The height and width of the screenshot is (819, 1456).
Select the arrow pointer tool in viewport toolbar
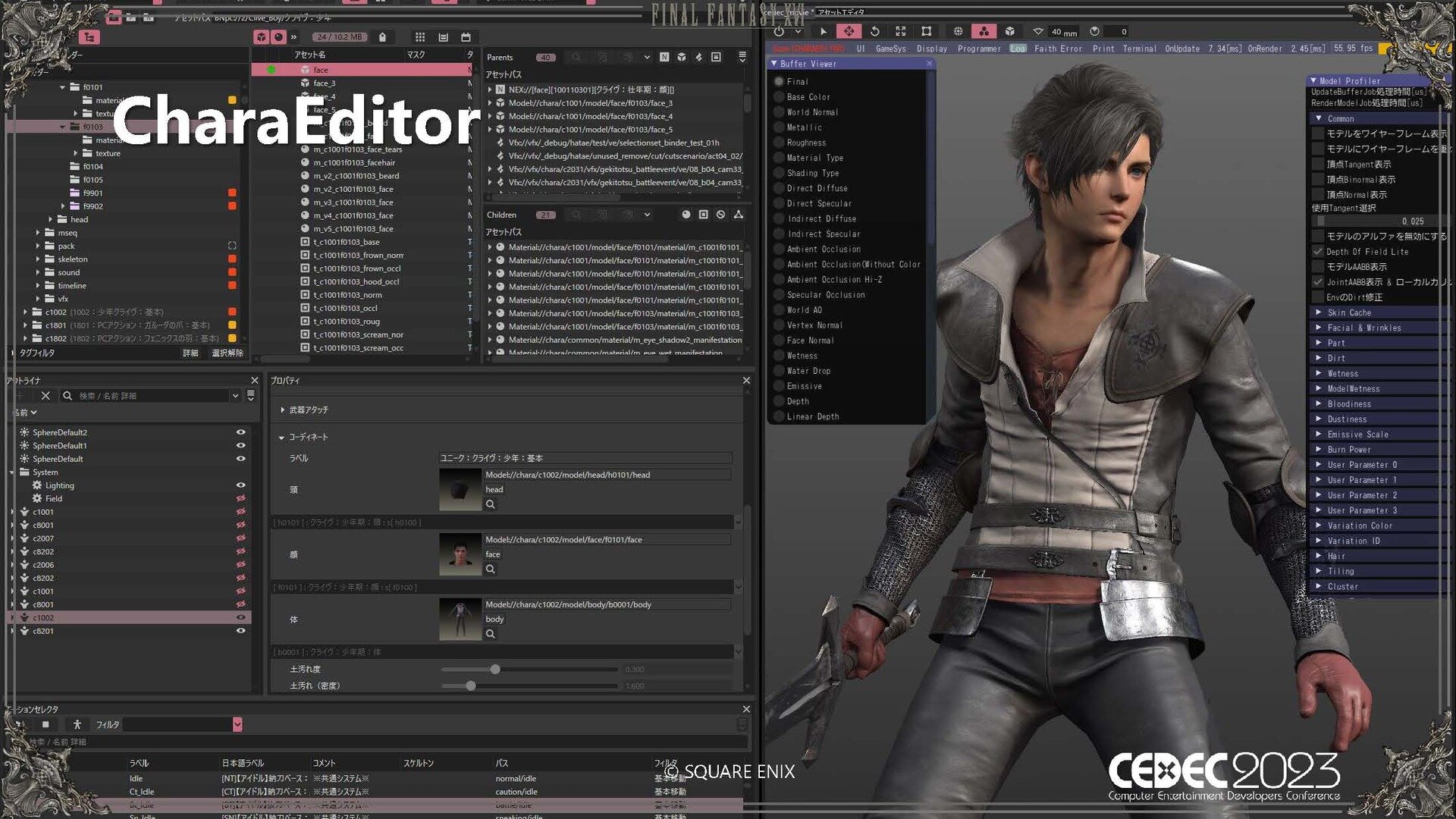[x=823, y=31]
